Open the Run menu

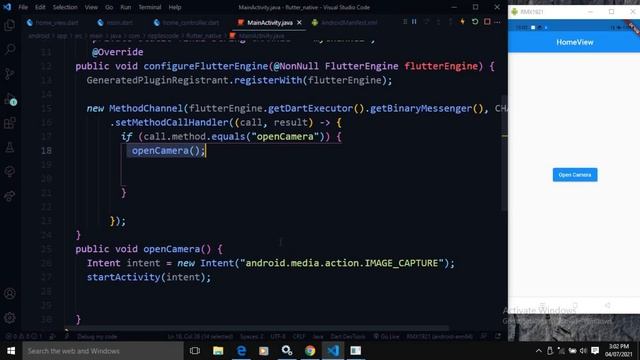[x=126, y=7]
